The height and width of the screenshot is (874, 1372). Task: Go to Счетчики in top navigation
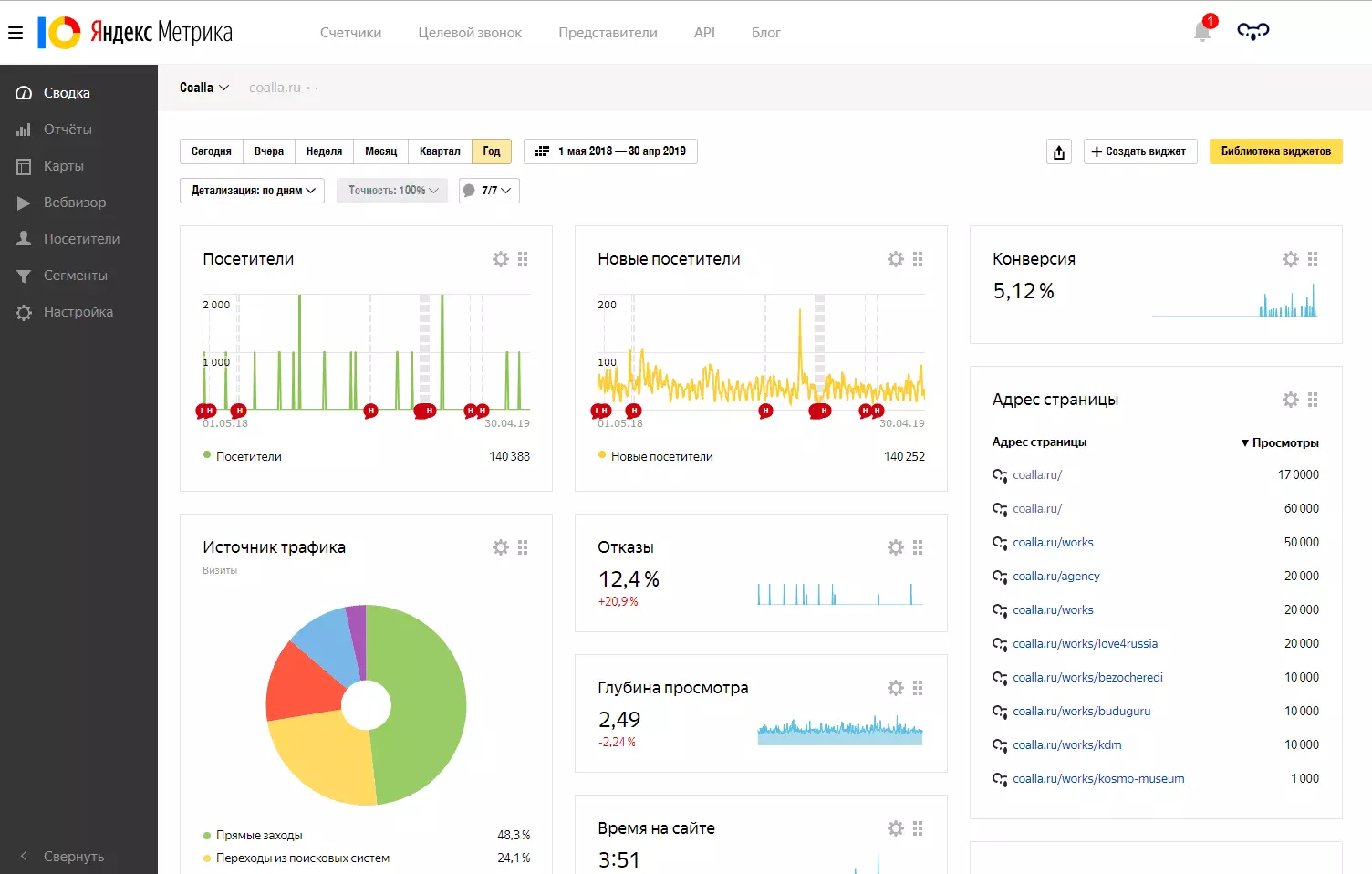point(350,33)
